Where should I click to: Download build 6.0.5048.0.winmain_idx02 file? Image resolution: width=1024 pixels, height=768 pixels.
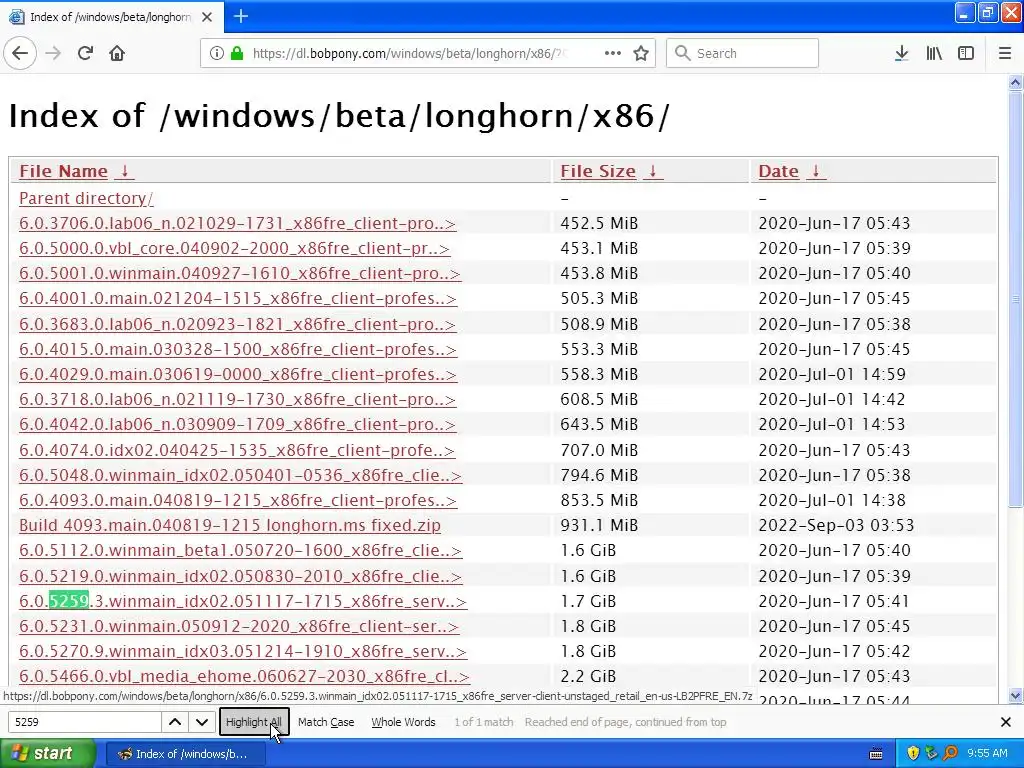point(240,475)
